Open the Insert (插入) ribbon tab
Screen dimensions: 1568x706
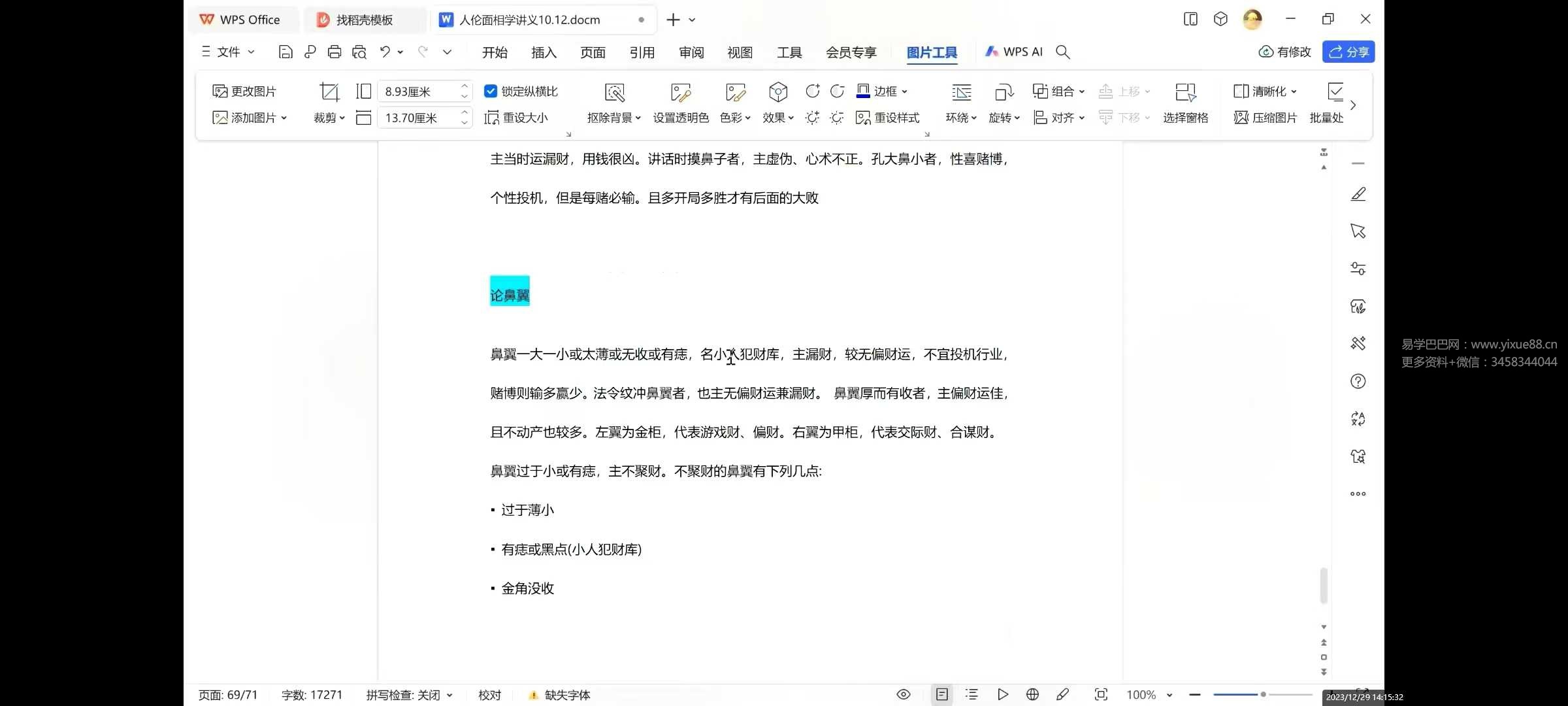[544, 52]
